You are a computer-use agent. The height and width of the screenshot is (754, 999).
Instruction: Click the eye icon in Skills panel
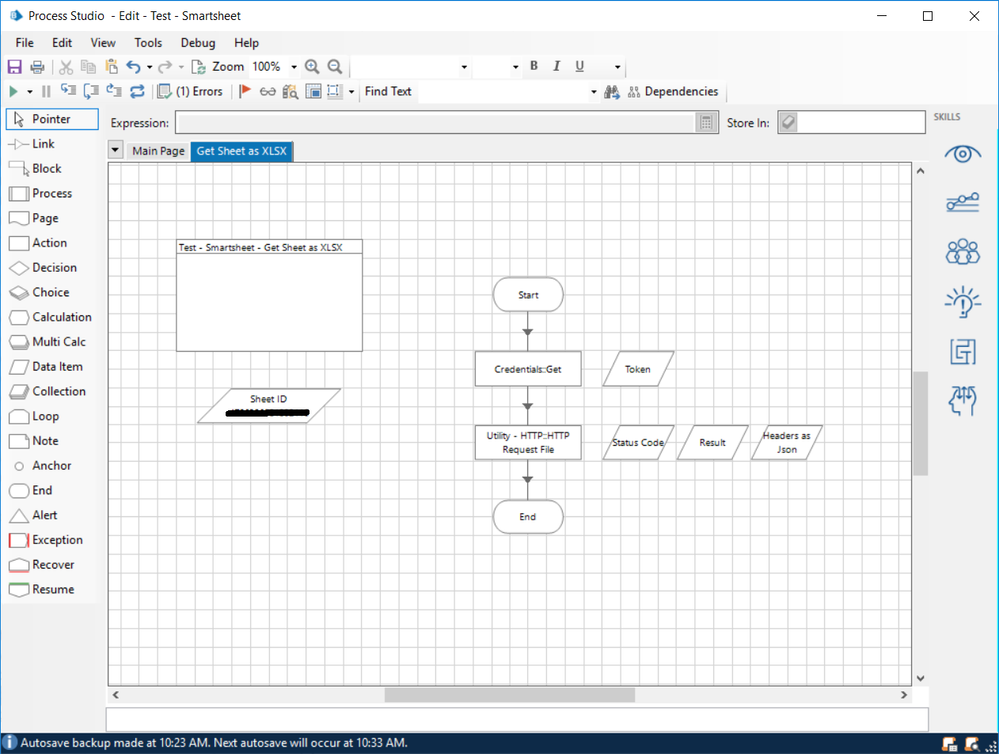(x=962, y=154)
